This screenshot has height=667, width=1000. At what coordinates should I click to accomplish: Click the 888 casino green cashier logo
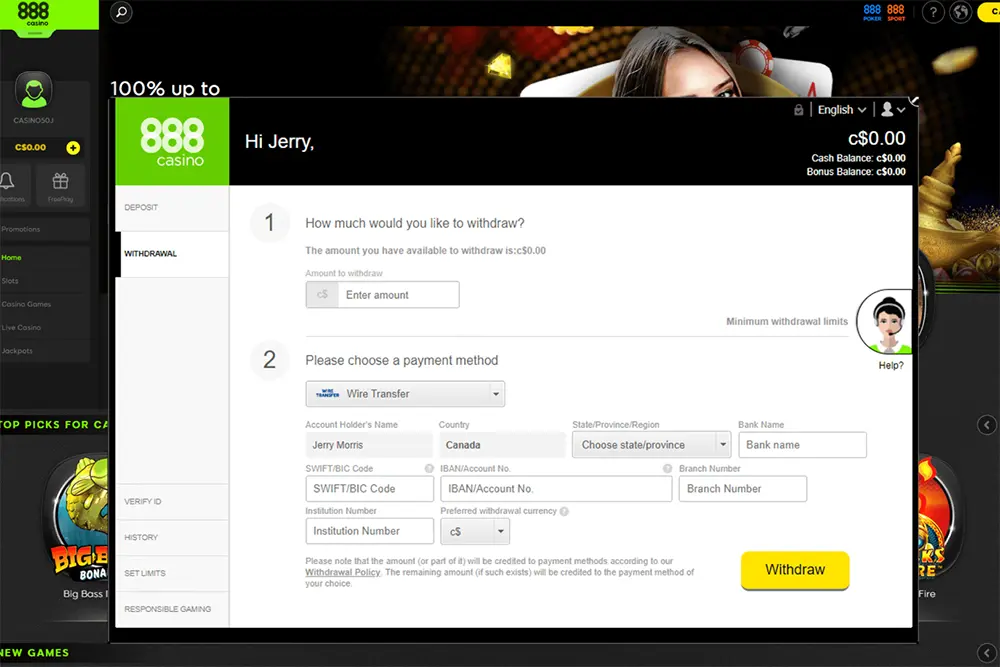point(172,142)
